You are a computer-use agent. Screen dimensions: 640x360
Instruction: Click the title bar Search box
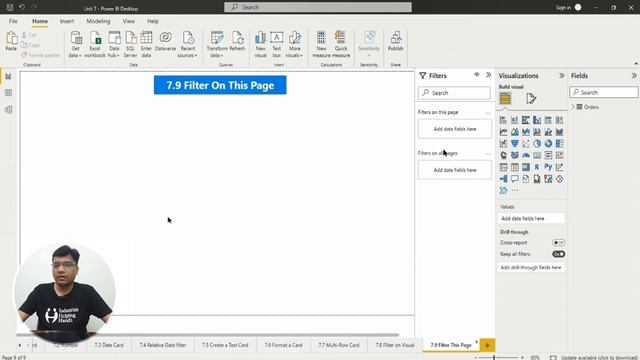(318, 7)
